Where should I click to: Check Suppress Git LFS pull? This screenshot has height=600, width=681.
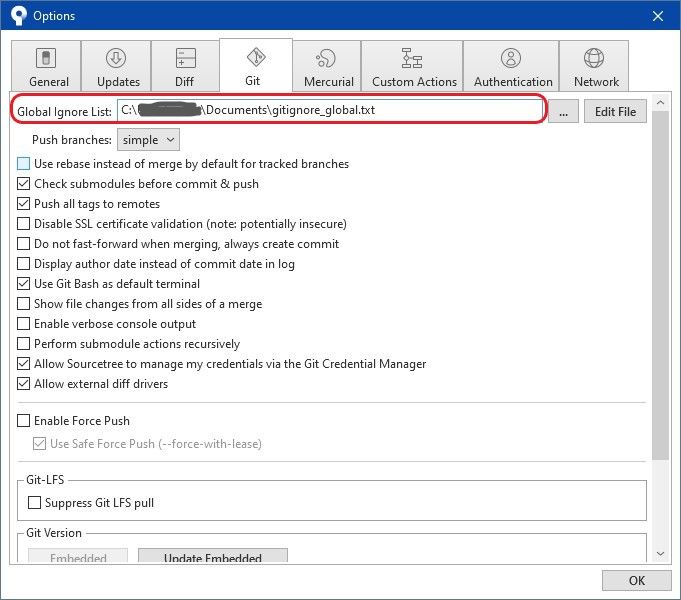point(34,503)
